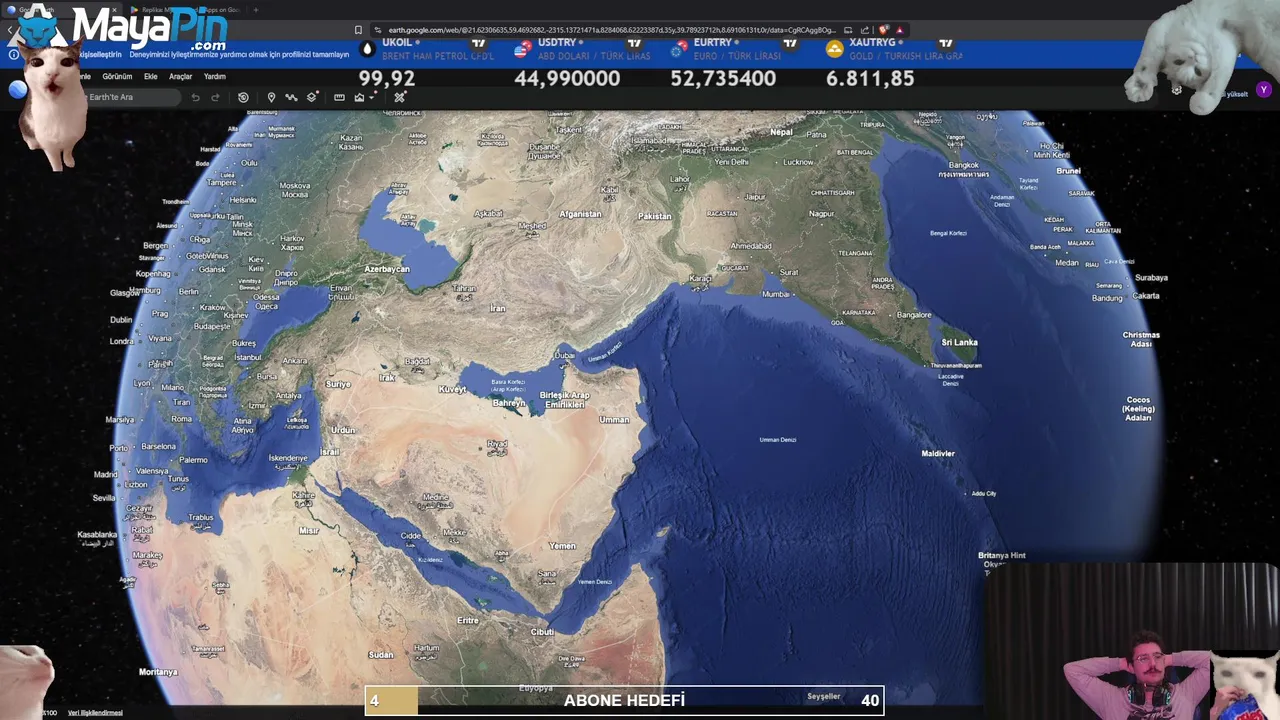The width and height of the screenshot is (1280, 720).
Task: Click the Sri Lanka label on the map
Action: 959,342
